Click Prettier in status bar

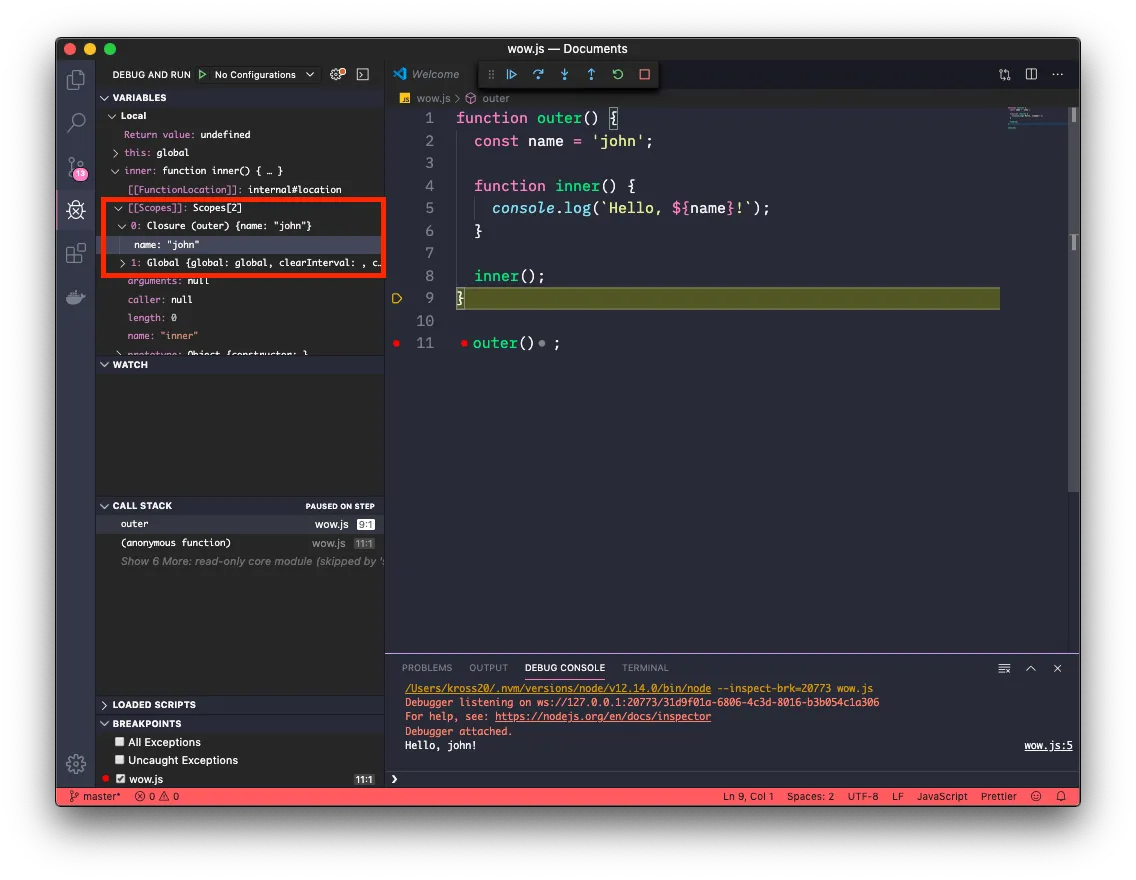pos(998,796)
